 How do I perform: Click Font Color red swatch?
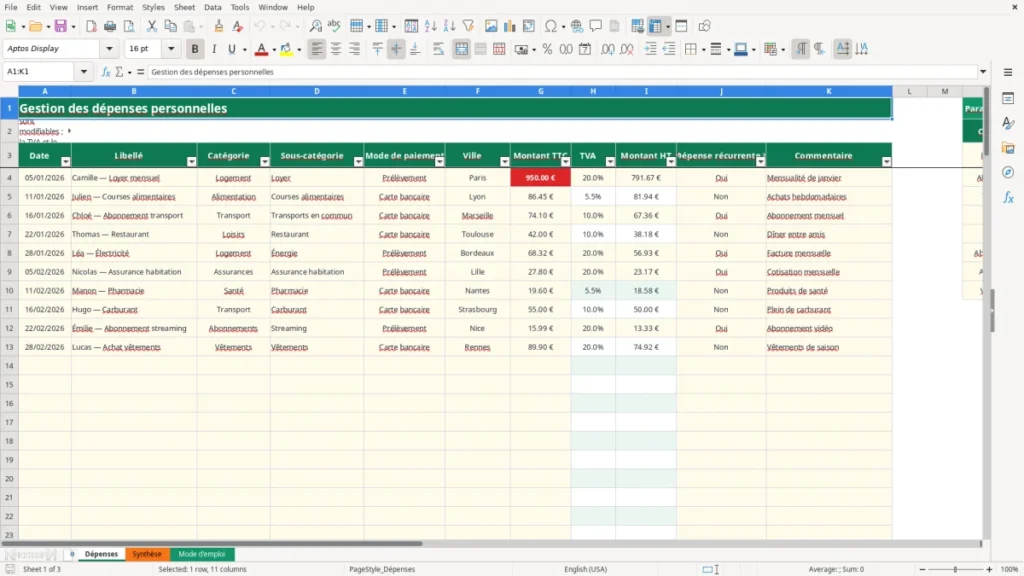coord(261,49)
